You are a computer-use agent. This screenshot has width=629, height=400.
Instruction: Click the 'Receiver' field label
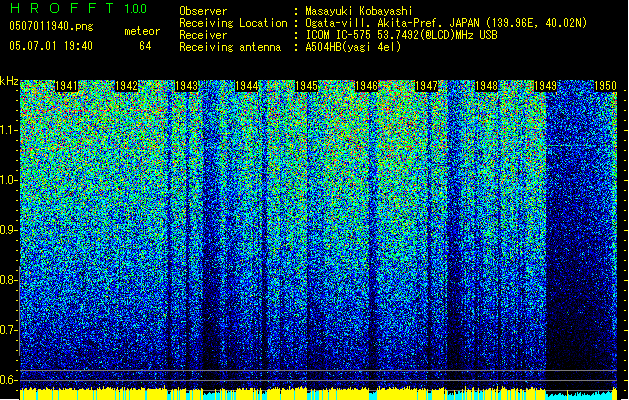coord(203,35)
